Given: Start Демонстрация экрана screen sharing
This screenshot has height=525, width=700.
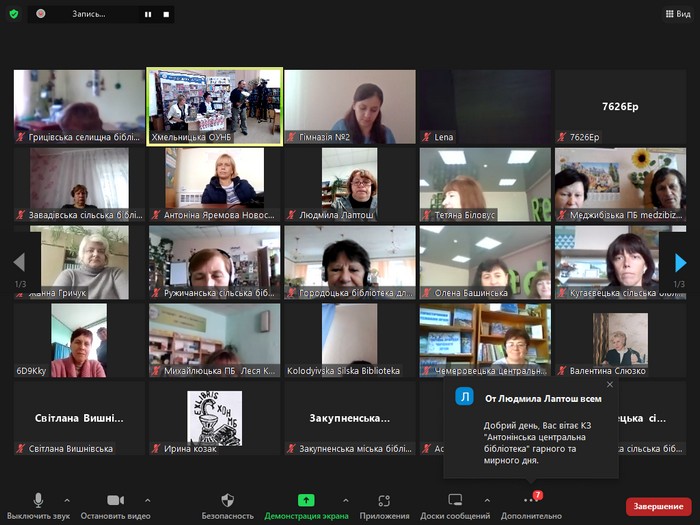Looking at the screenshot, I should 306,506.
